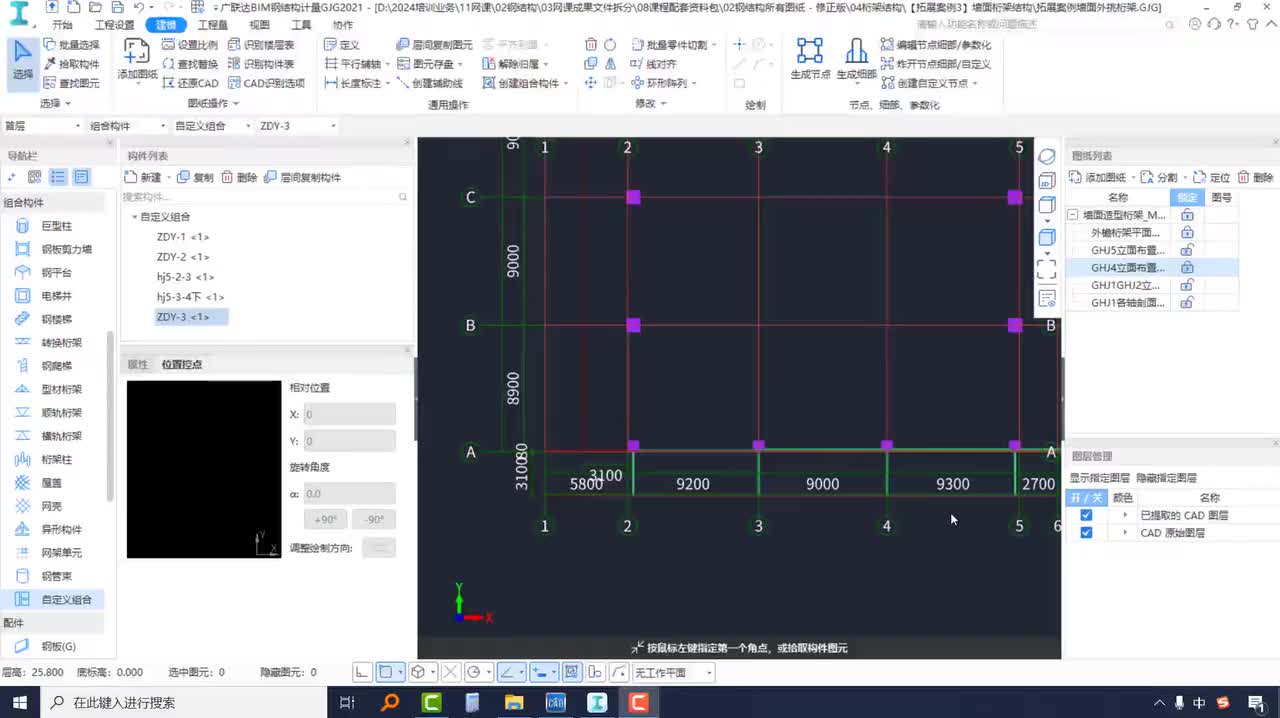Expand CAD 原始图层 layer row
This screenshot has height=718, width=1280.
click(x=1124, y=533)
